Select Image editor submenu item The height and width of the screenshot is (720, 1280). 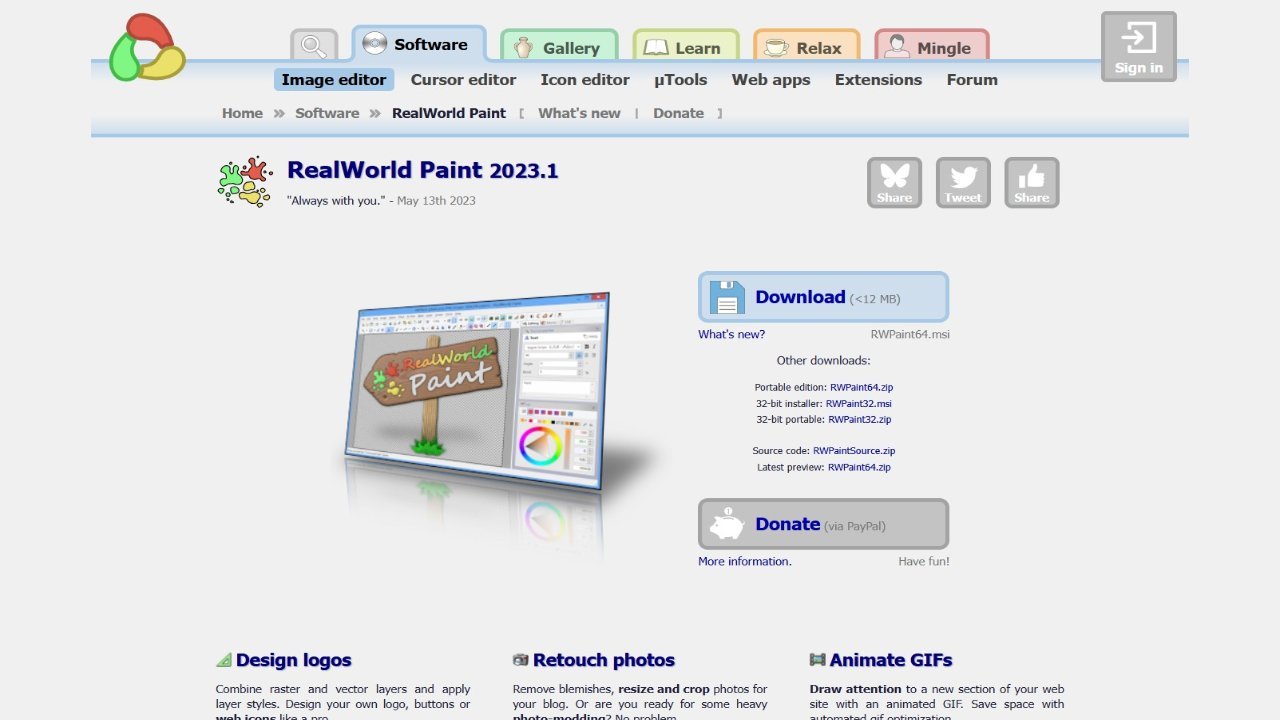click(x=334, y=80)
